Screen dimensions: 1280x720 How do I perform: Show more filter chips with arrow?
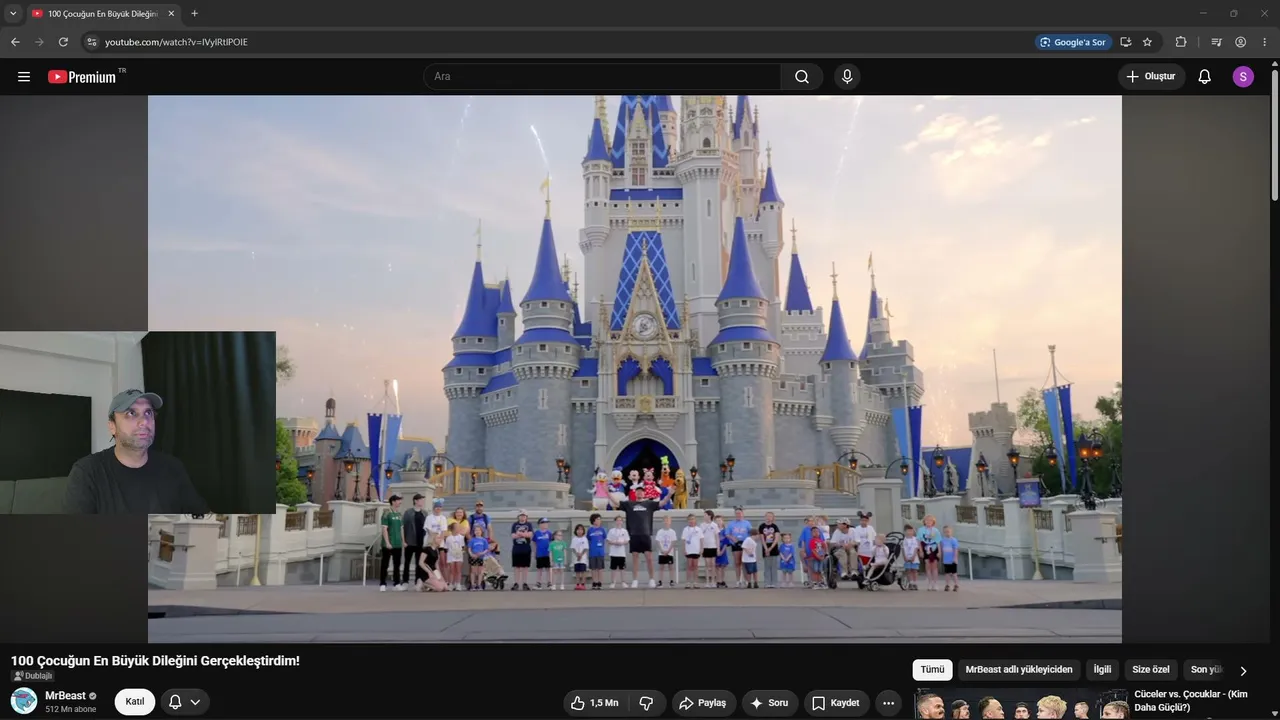1243,671
